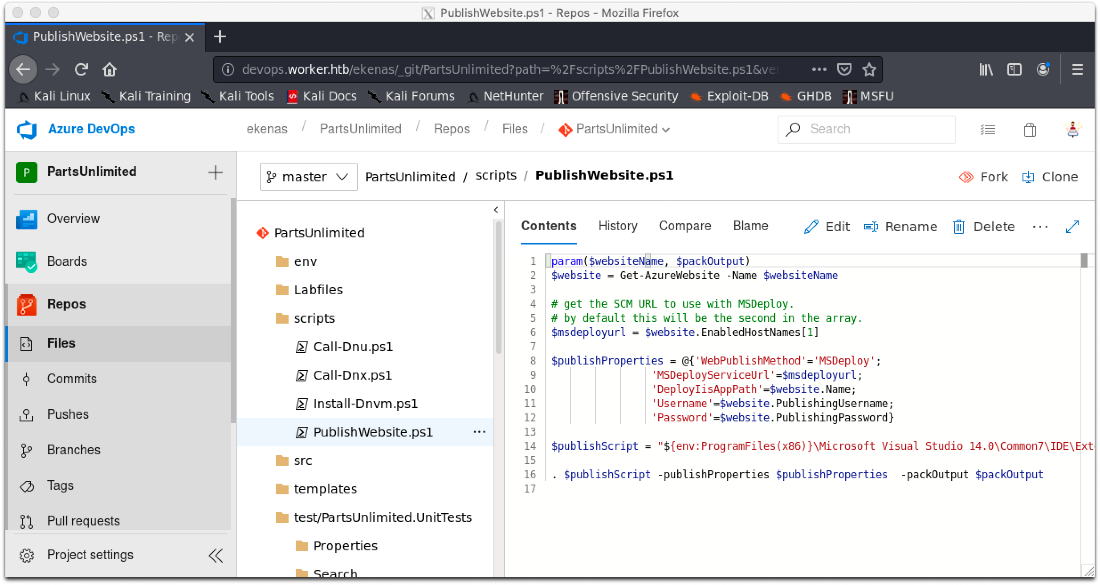Click the Delete file button

pos(984,227)
